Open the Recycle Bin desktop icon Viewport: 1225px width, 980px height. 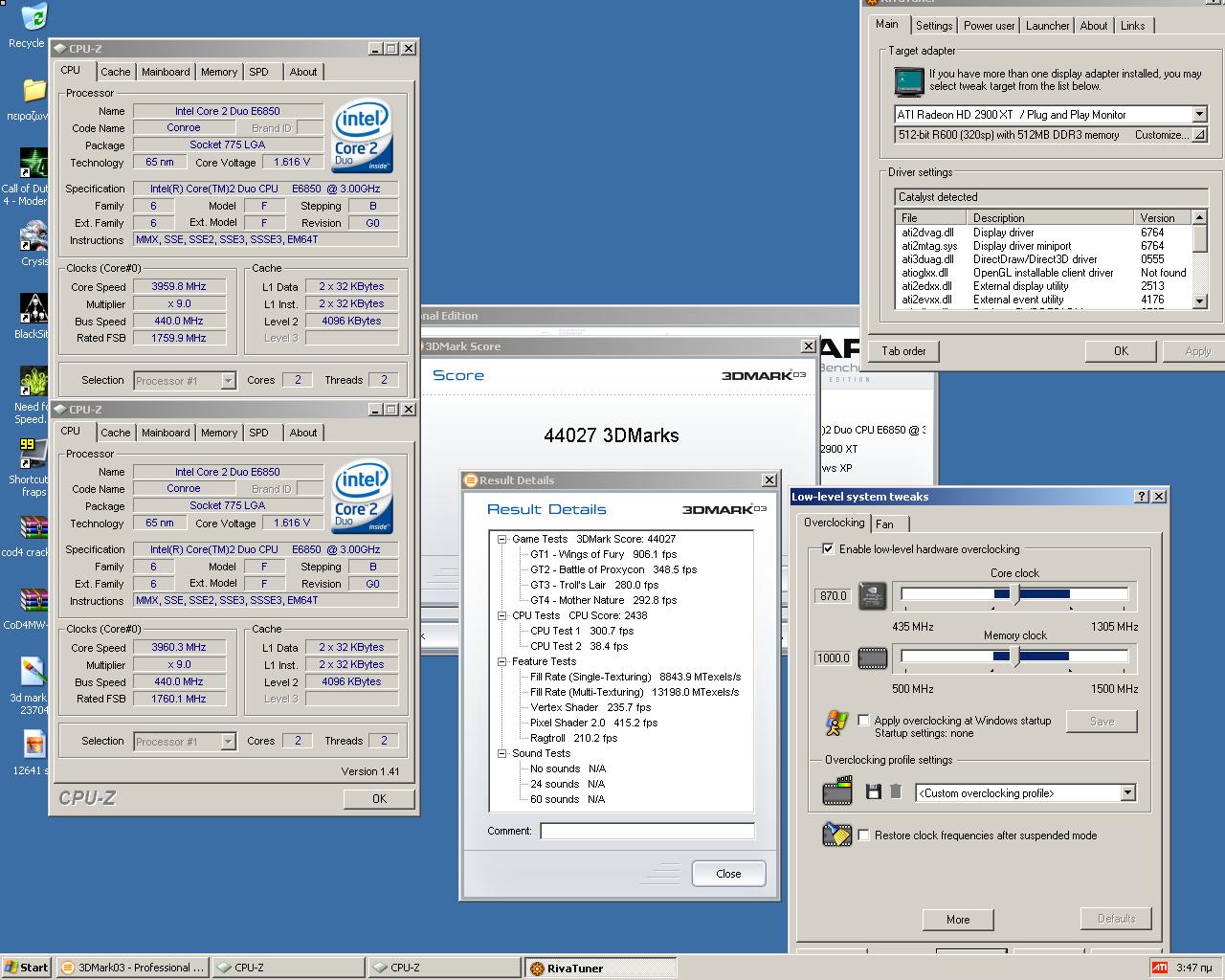(33, 17)
